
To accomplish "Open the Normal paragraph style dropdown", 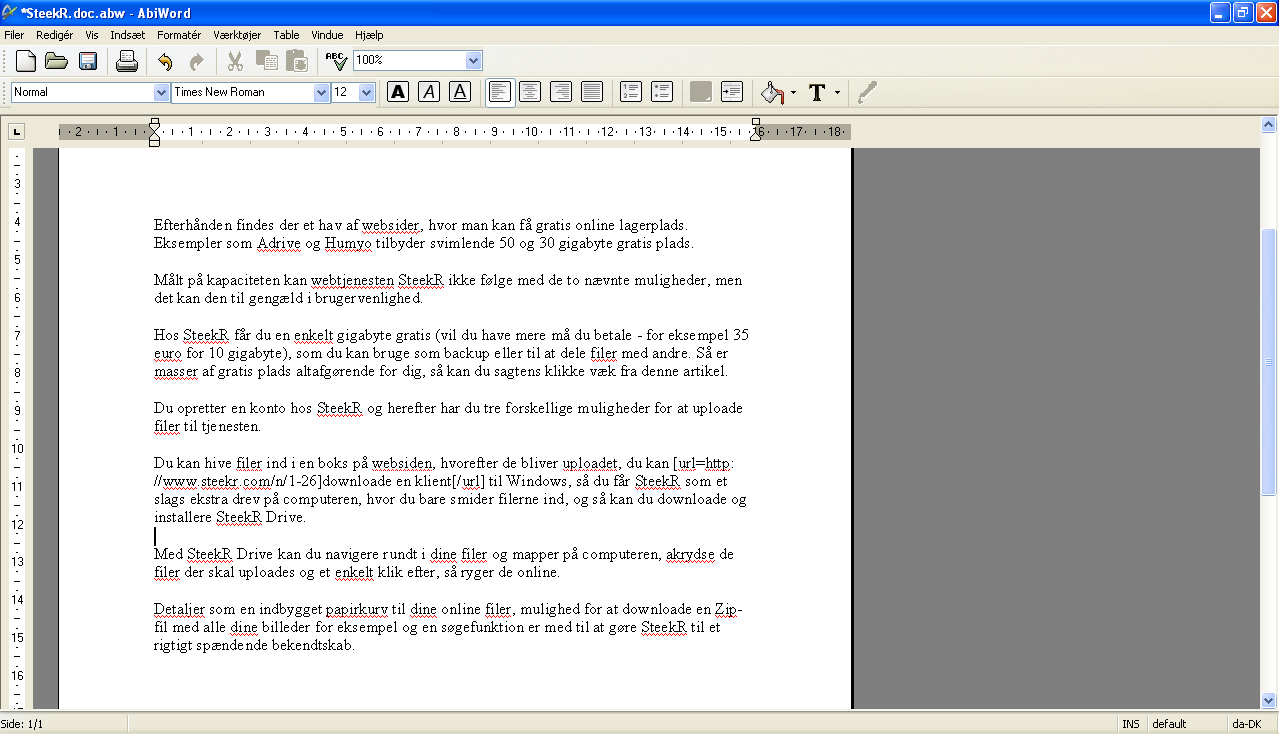I will (161, 92).
